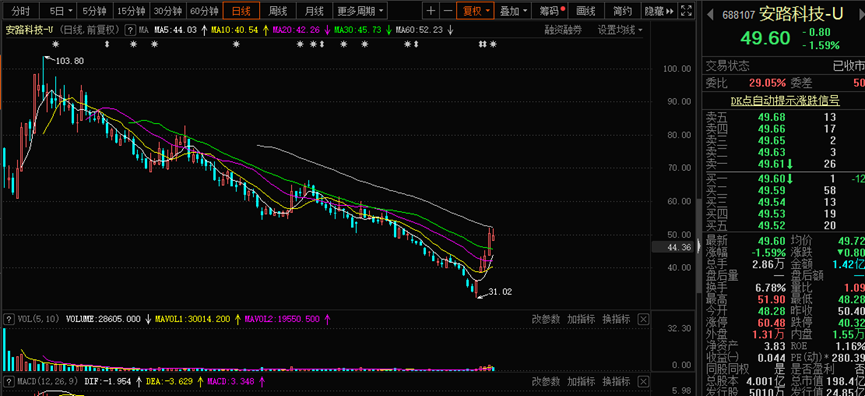
Task: Select the 日线 daily chart tab
Action: point(241,10)
